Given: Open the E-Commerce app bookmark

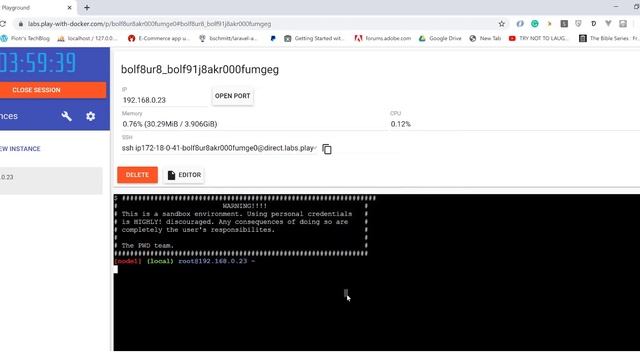Looking at the screenshot, I should pos(158,38).
